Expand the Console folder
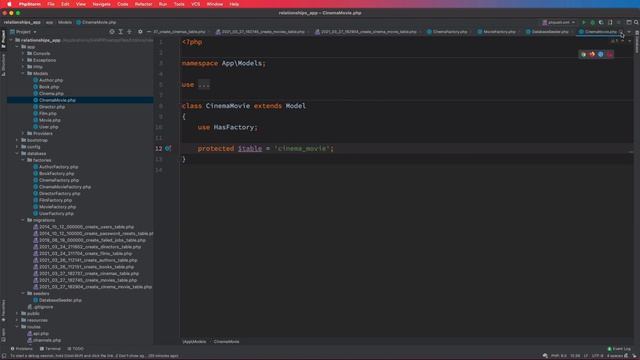Image resolution: width=640 pixels, height=360 pixels. click(x=23, y=53)
